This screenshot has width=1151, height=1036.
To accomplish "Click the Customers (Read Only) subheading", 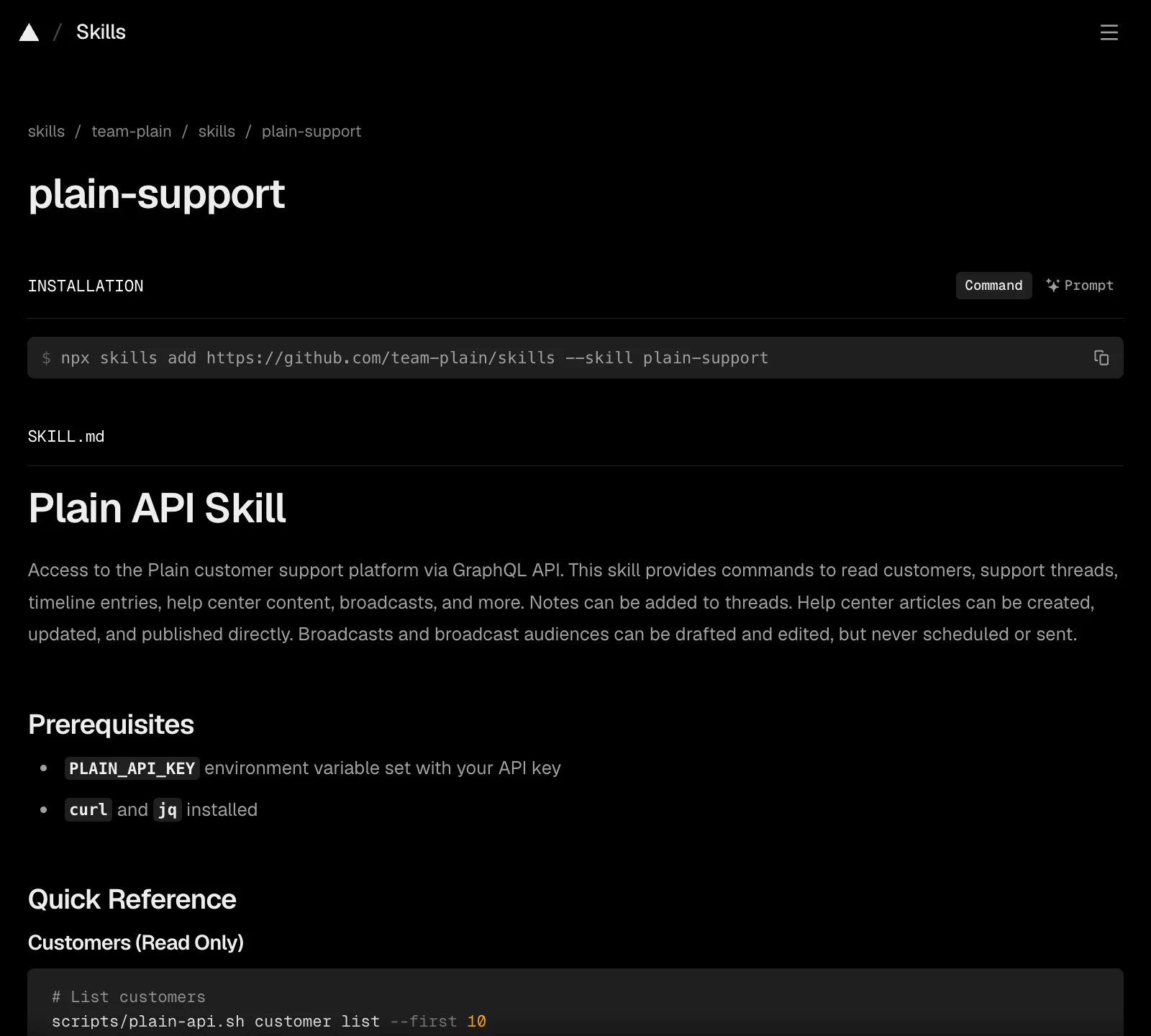I will tap(136, 942).
